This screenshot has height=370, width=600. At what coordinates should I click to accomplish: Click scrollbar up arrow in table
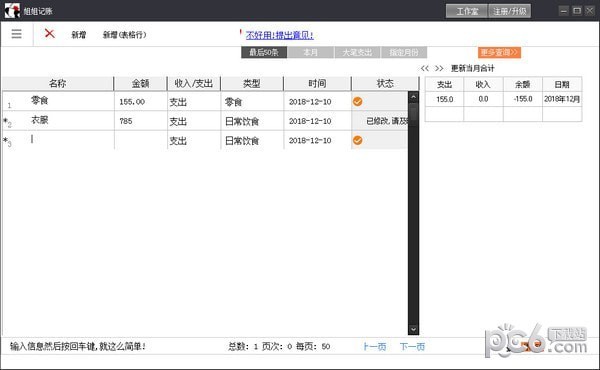coord(413,97)
